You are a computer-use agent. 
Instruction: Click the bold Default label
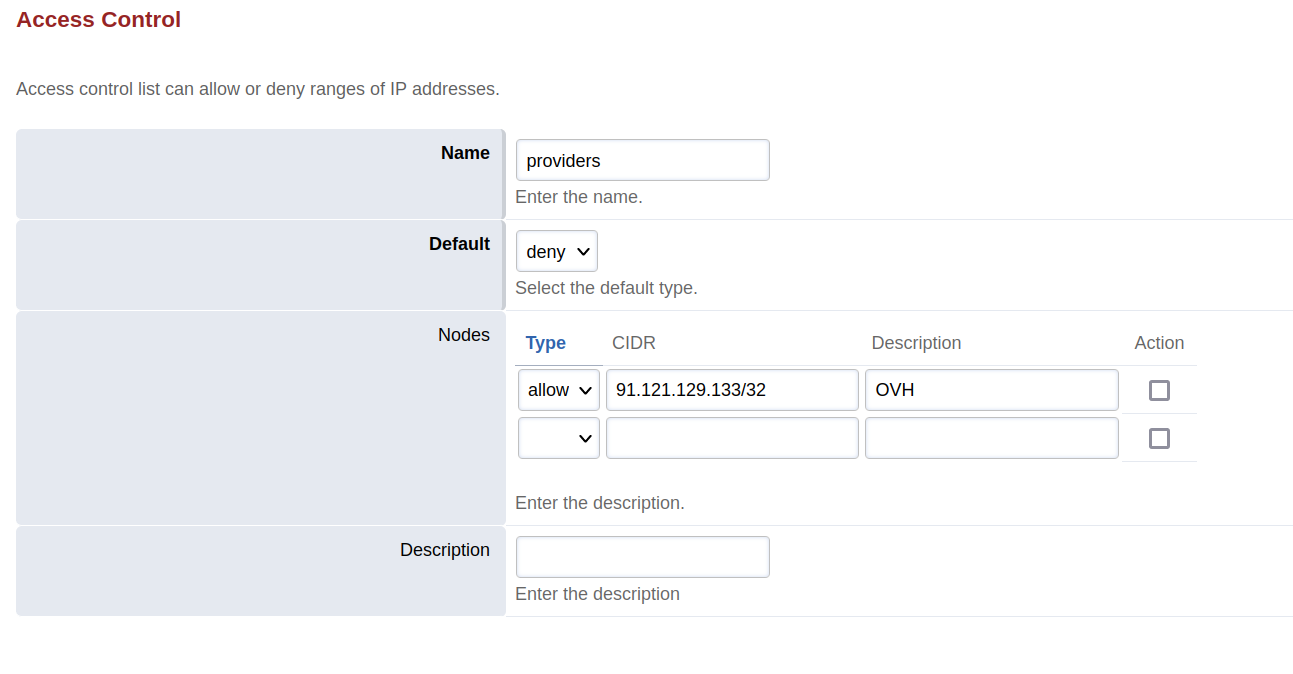[459, 244]
